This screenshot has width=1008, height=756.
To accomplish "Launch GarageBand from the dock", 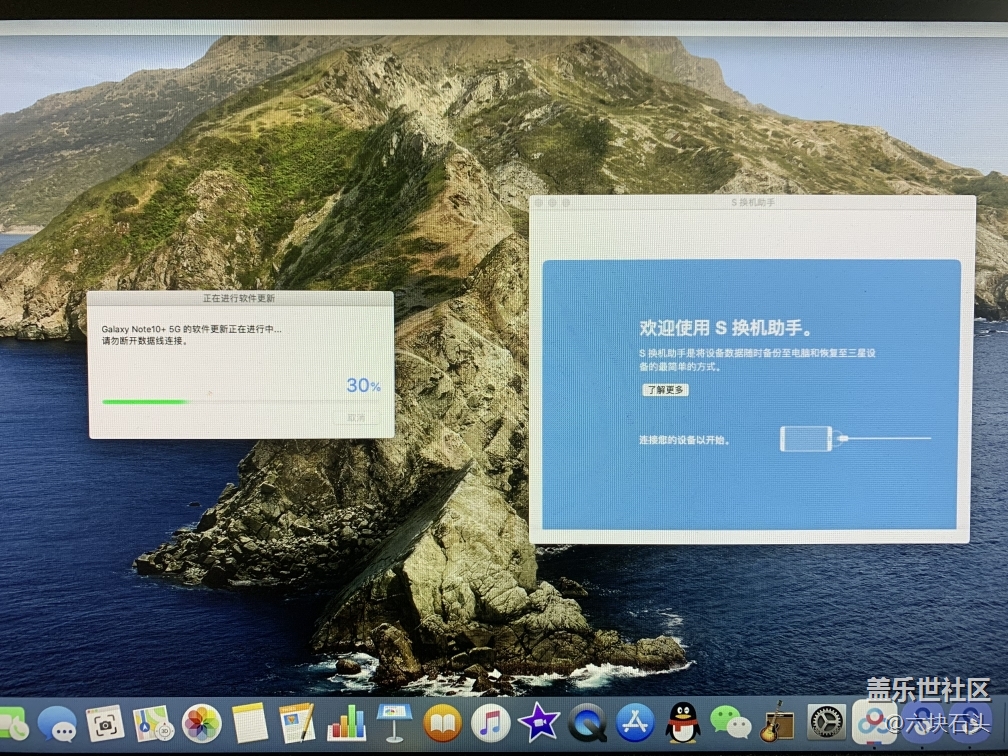I will point(775,723).
